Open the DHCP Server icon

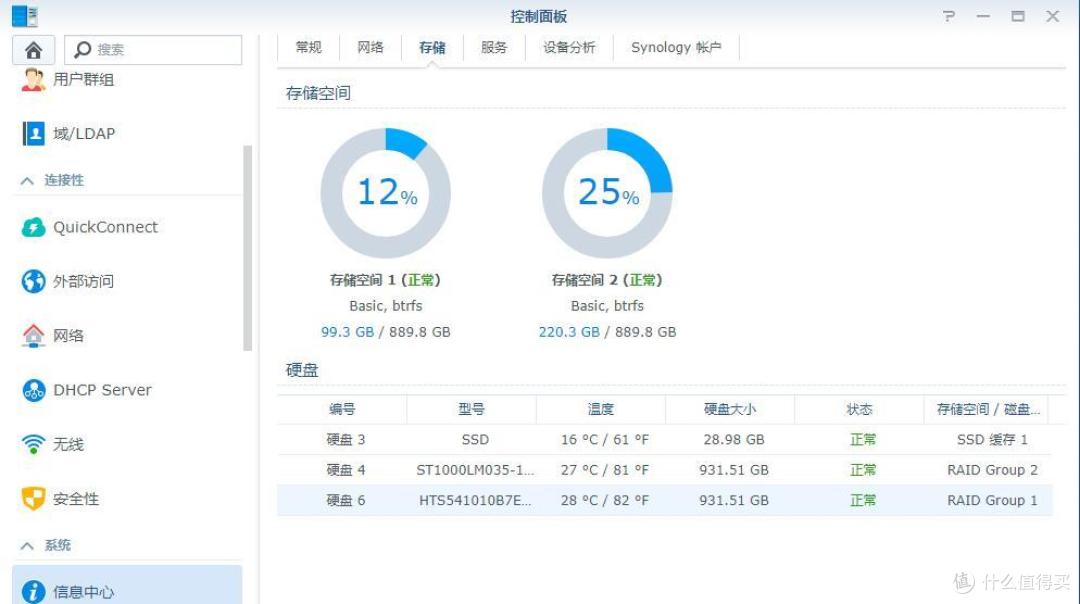(x=33, y=390)
